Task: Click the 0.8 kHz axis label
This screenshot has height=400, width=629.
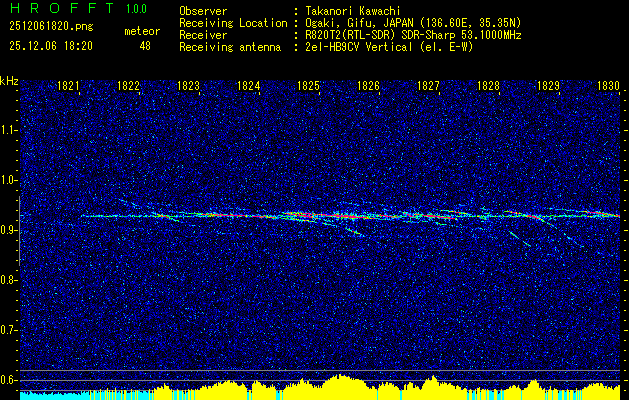Action: [9, 280]
